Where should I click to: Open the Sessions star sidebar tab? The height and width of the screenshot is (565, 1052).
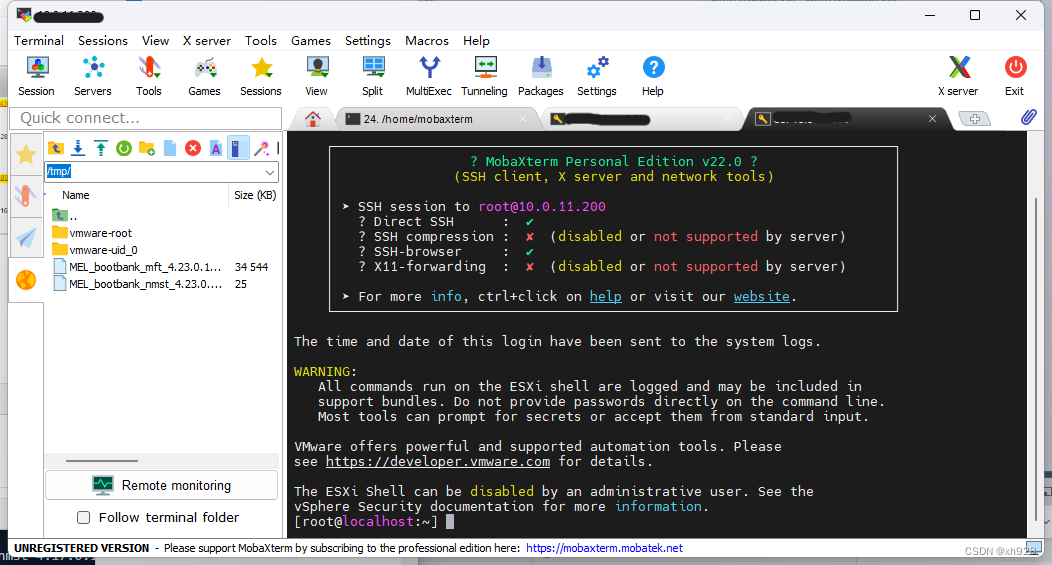pyautogui.click(x=26, y=155)
